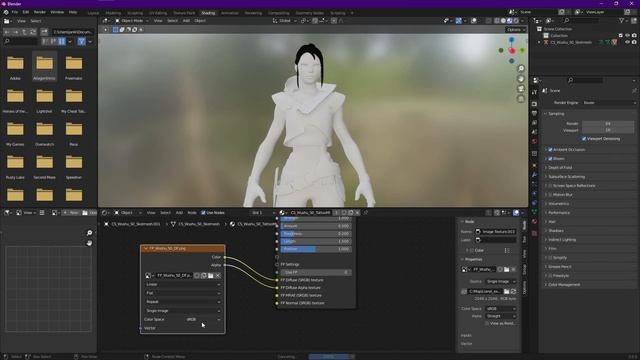Go back using file browser left arrow
This screenshot has width=640, height=360.
pos(7,32)
